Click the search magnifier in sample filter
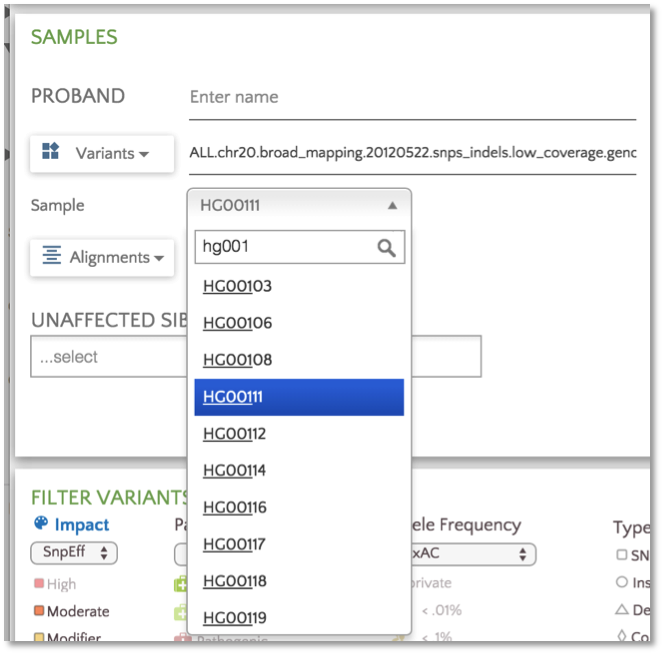The image size is (664, 655). point(386,248)
